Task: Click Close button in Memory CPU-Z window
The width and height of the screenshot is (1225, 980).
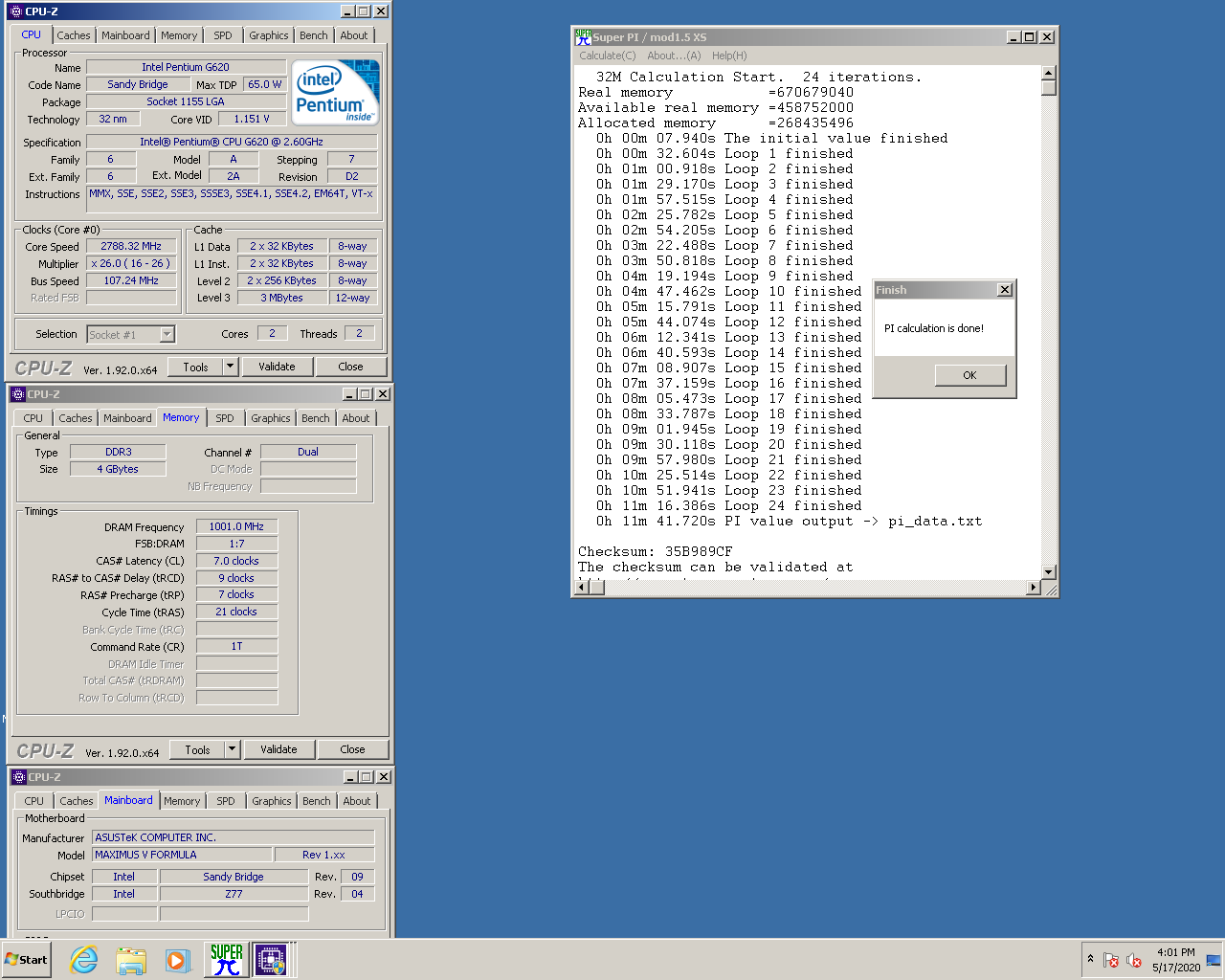Action: point(352,749)
